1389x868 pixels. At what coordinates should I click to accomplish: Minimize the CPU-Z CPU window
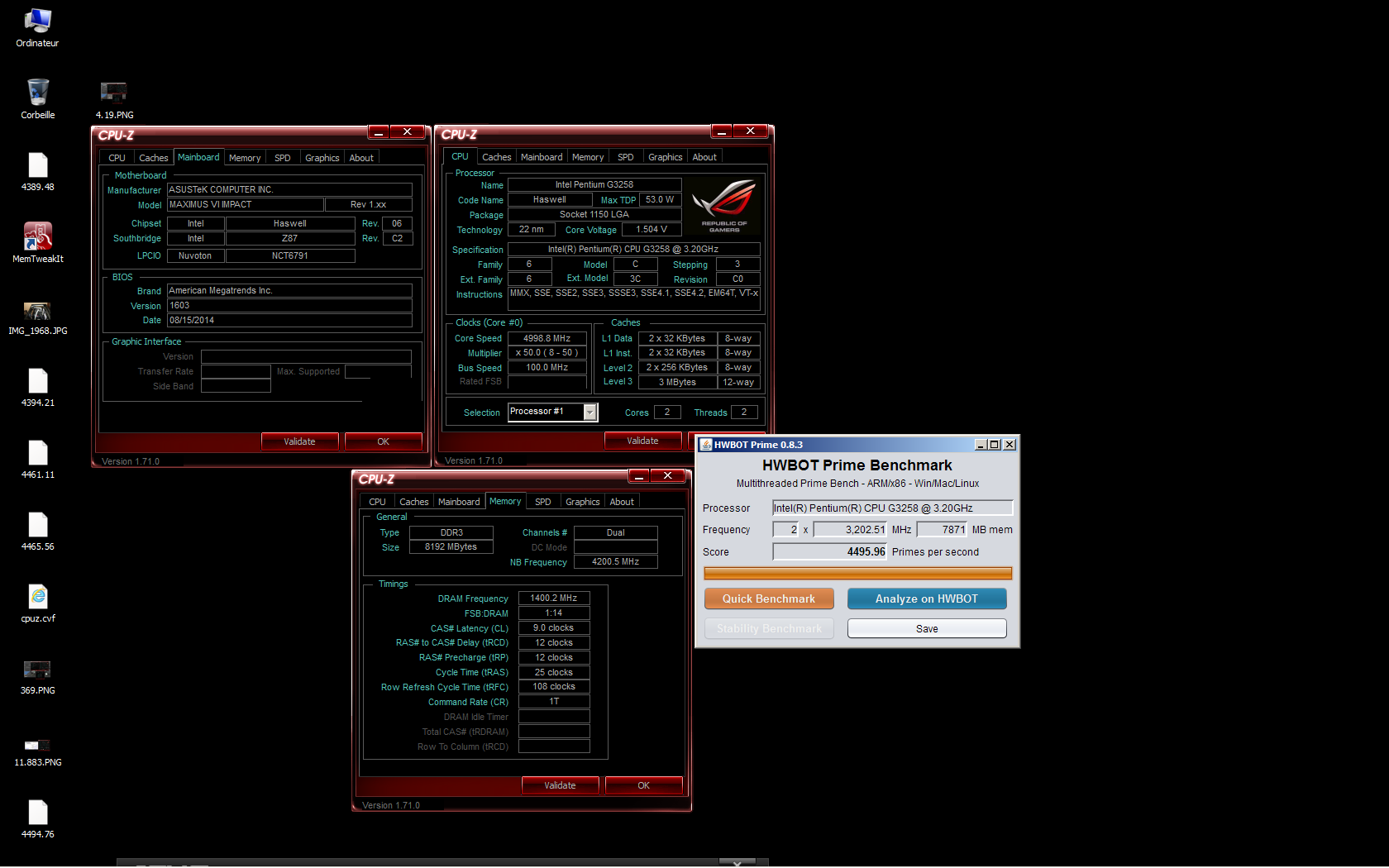pyautogui.click(x=722, y=131)
